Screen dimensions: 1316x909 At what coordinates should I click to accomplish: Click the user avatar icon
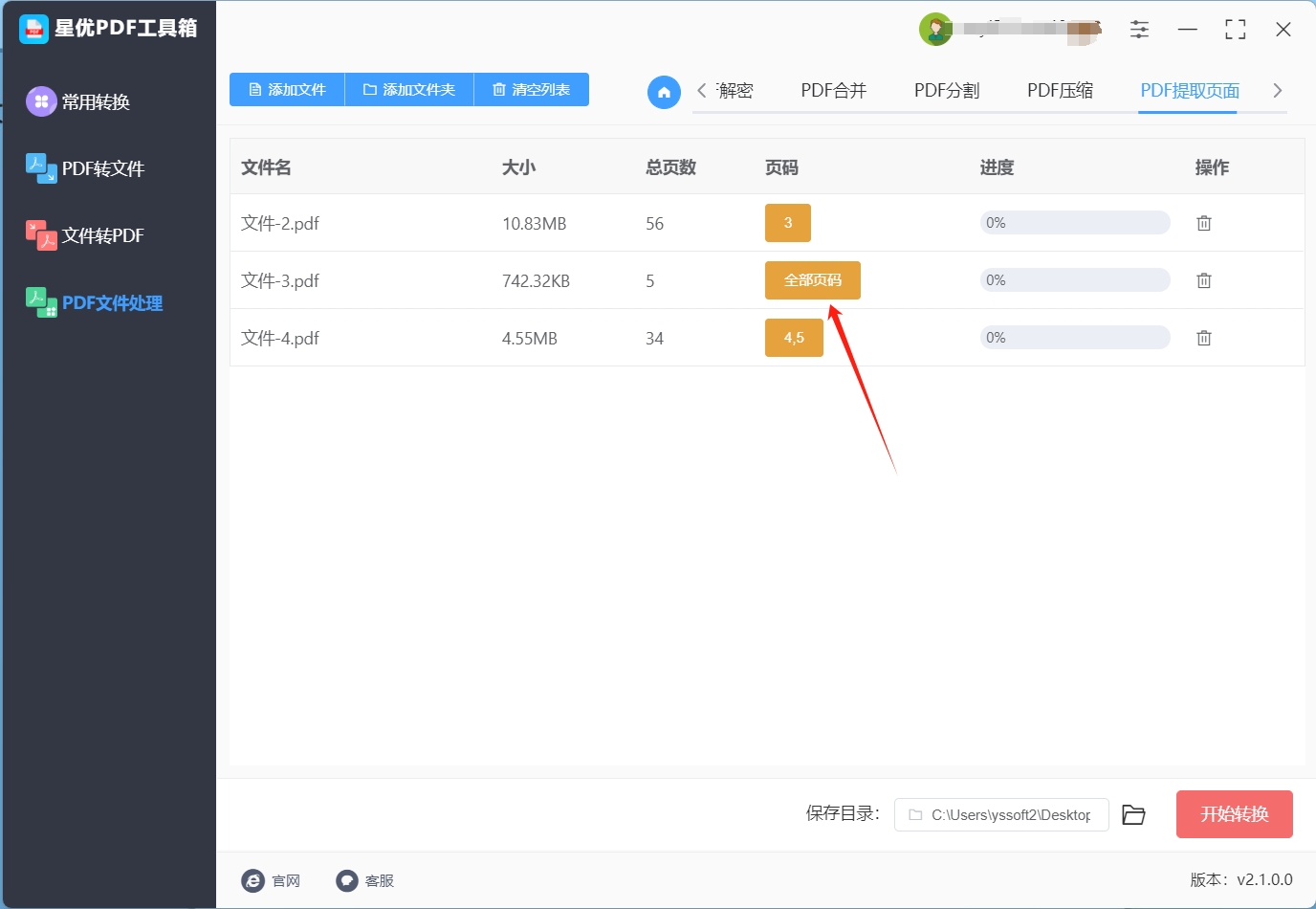point(935,30)
